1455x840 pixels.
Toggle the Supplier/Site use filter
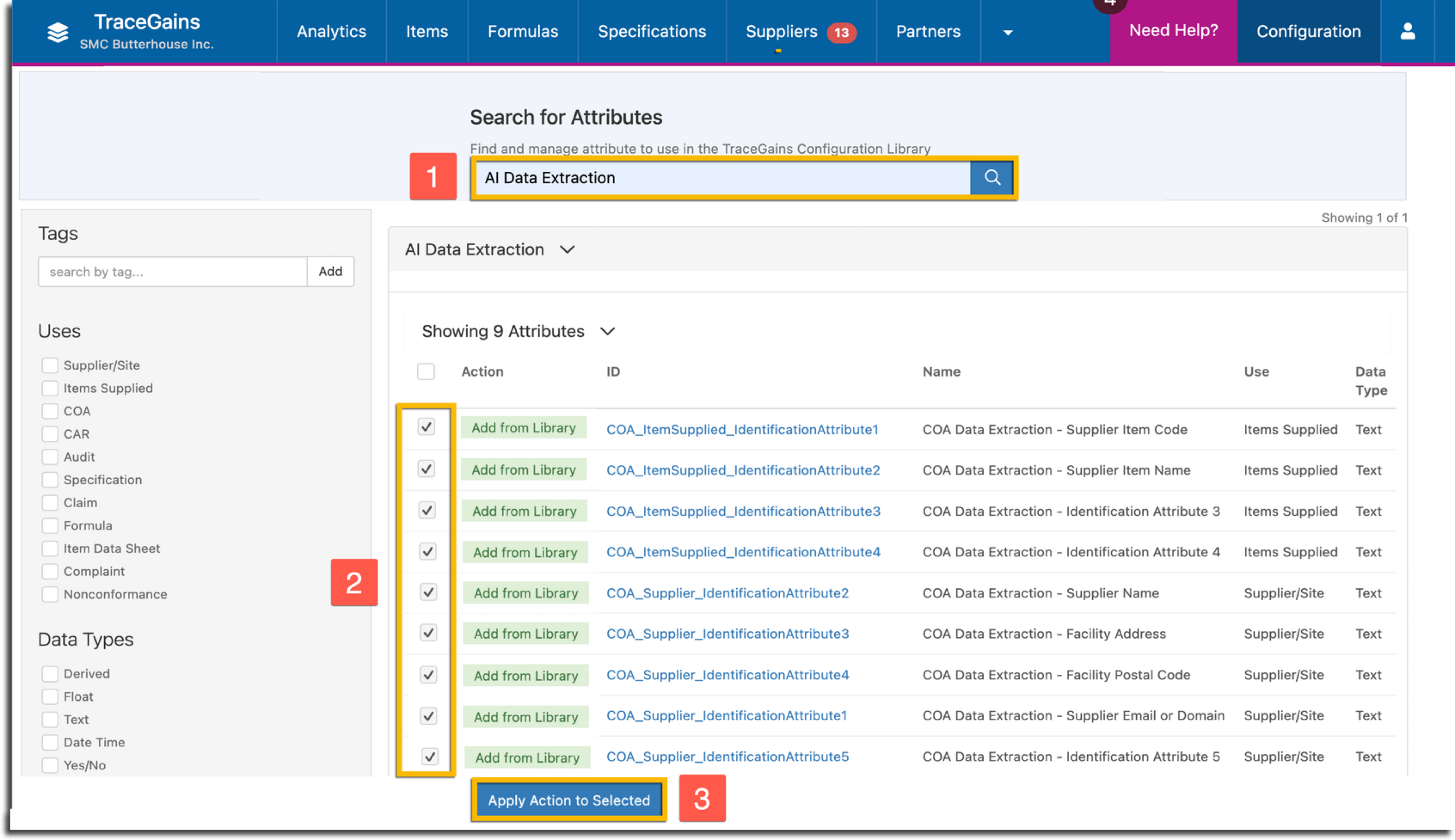[50, 365]
